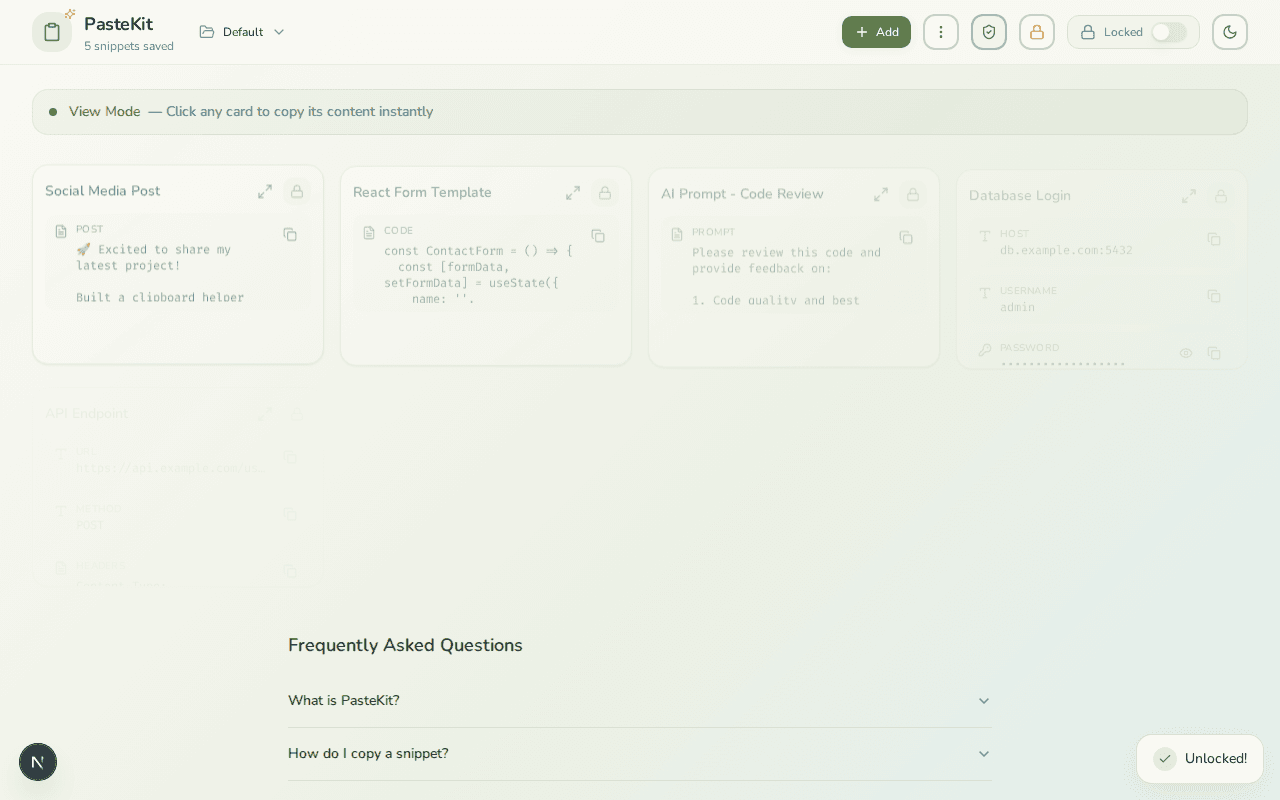Viewport: 1280px width, 800px height.
Task: Copy the Social Media Post content
Action: (290, 234)
